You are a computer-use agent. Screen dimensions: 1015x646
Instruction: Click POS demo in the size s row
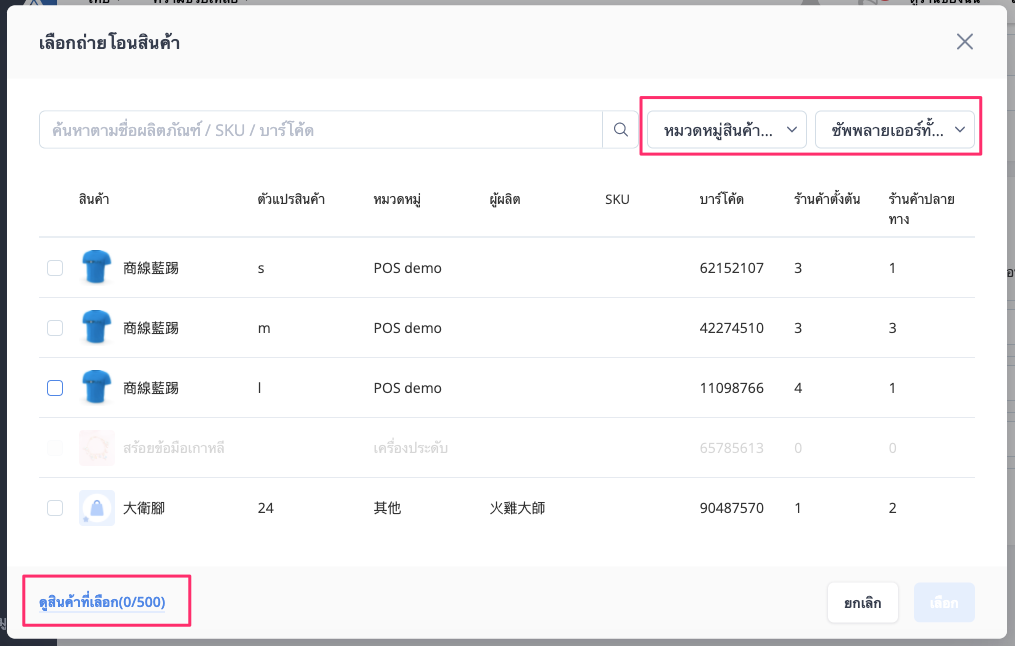point(407,268)
